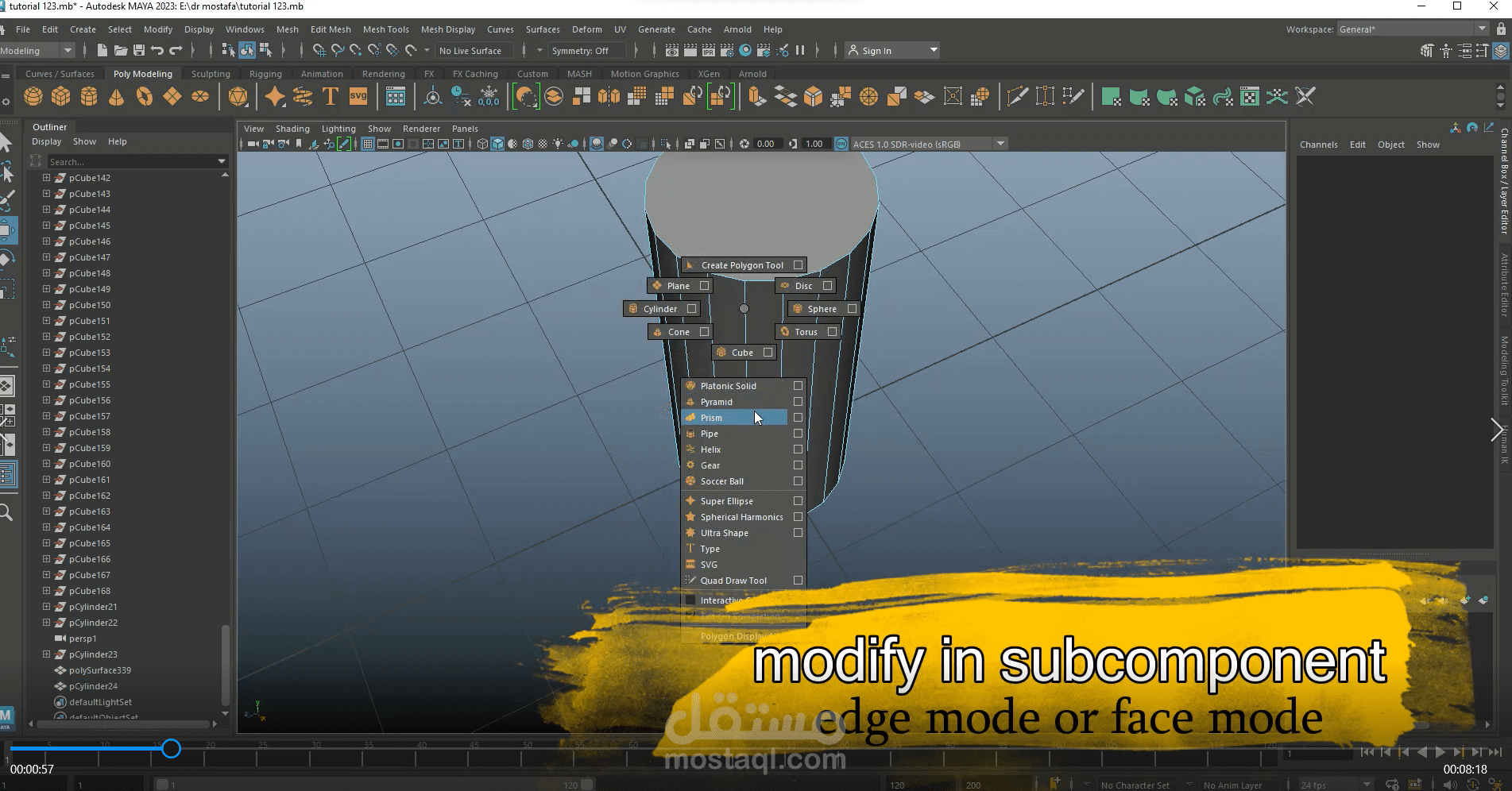
Task: Click the save scene icon
Action: point(138,51)
